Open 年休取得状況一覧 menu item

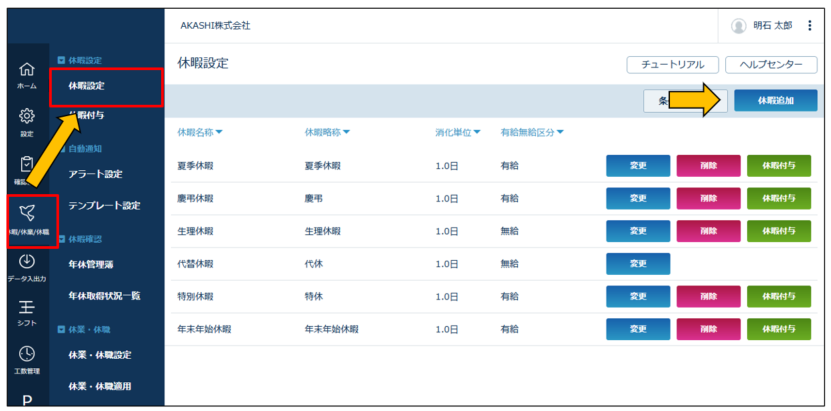pyautogui.click(x=104, y=296)
